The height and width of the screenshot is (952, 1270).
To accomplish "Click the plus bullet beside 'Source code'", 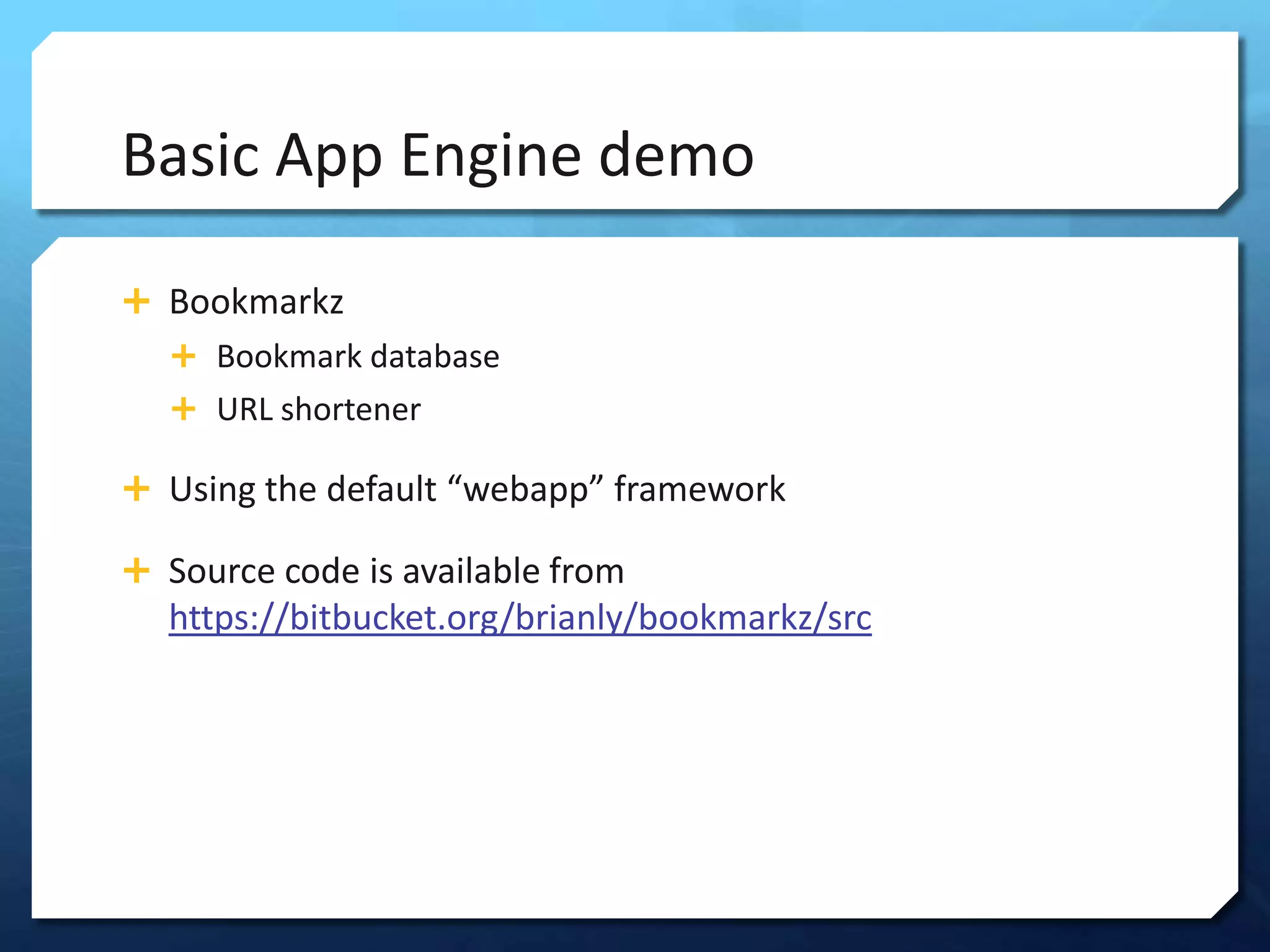I will click(136, 570).
